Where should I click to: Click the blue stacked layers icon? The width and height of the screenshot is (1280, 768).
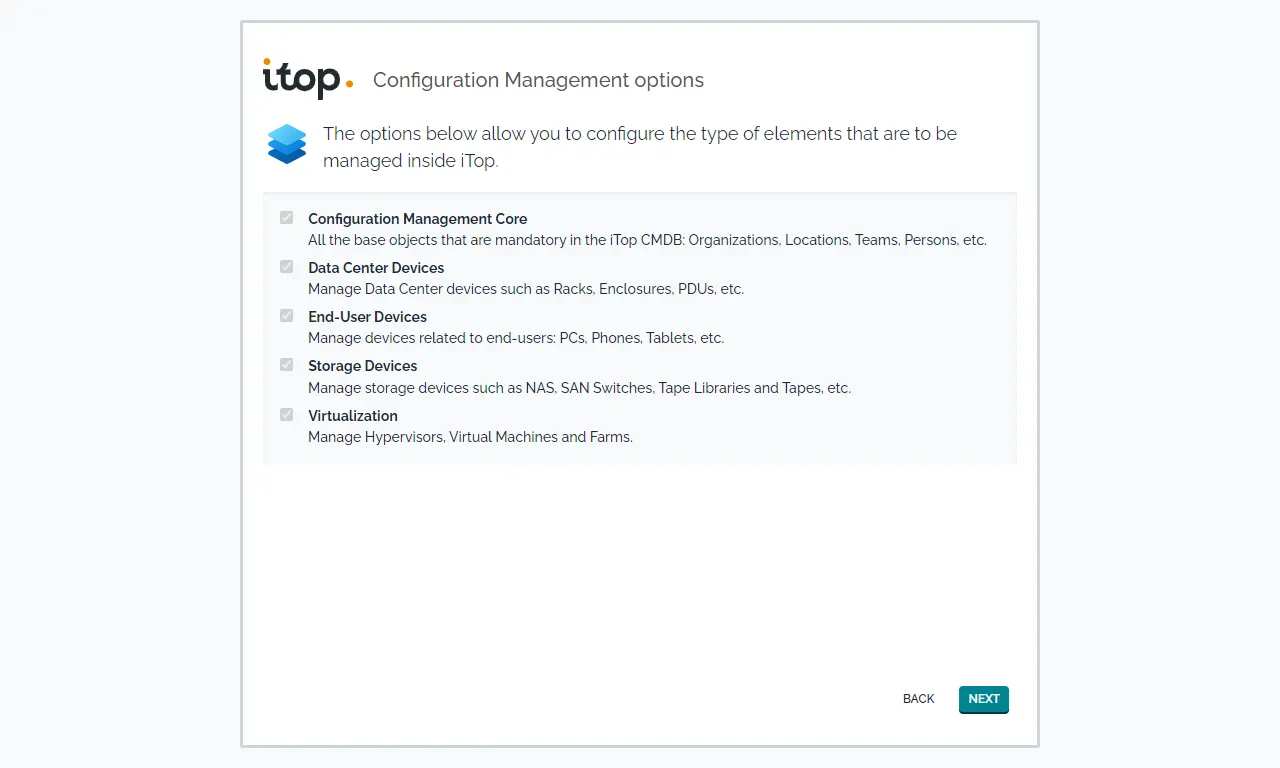pos(287,144)
